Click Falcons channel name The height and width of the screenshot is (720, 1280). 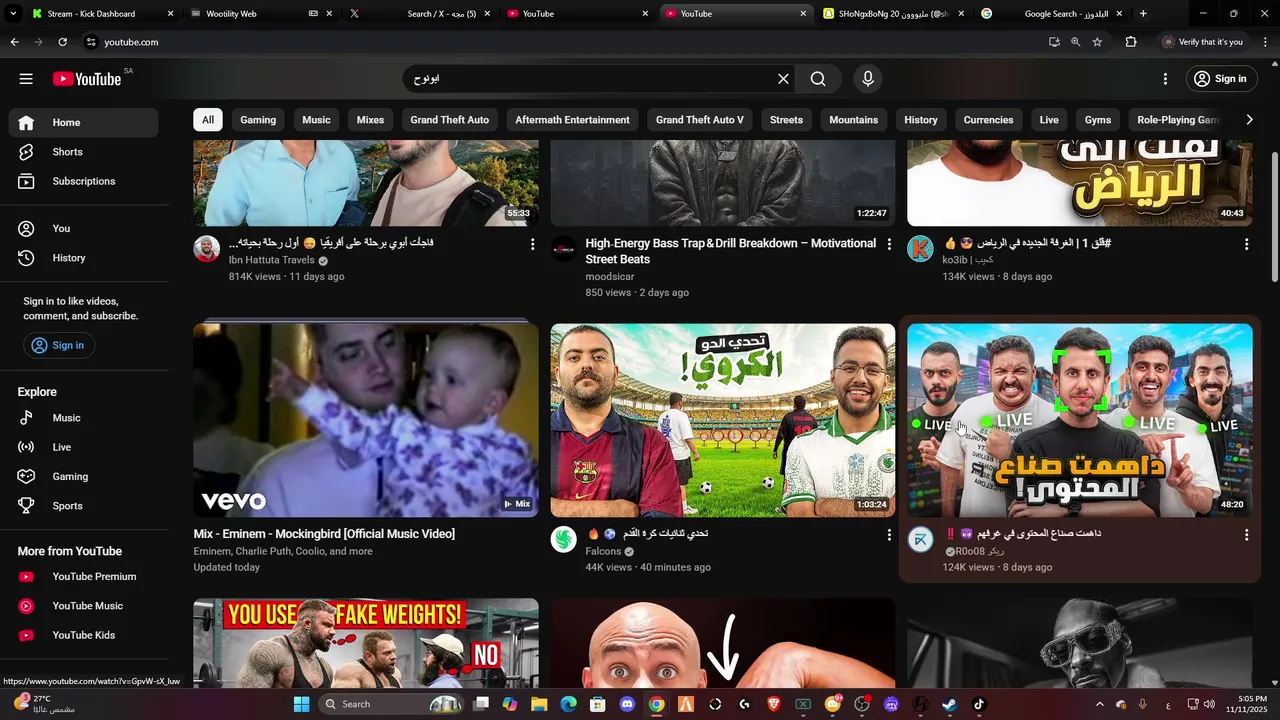pyautogui.click(x=604, y=552)
